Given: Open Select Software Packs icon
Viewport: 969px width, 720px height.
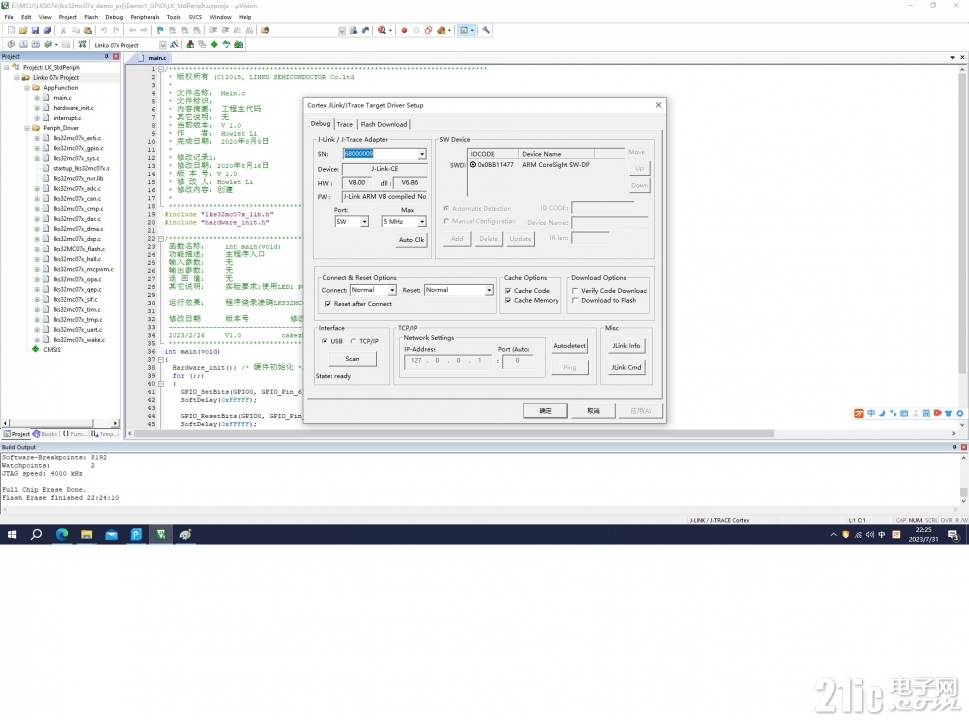Looking at the screenshot, I should pyautogui.click(x=226, y=44).
